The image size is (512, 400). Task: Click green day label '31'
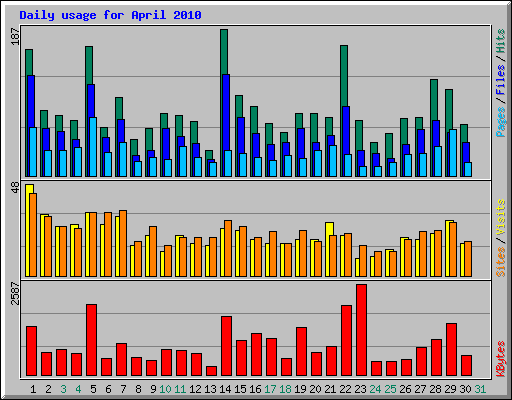[480, 389]
